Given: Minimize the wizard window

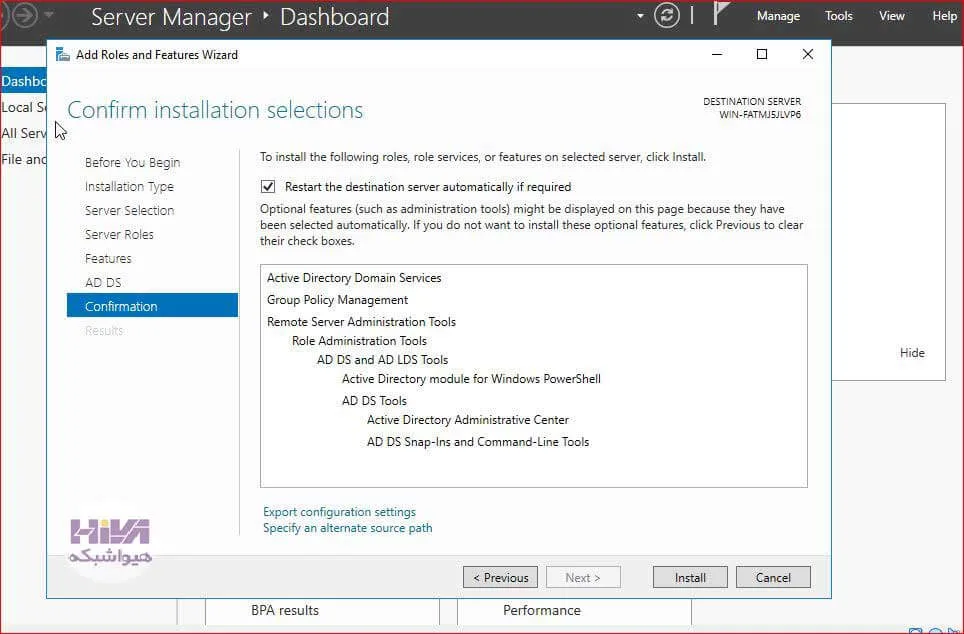Looking at the screenshot, I should pos(717,54).
